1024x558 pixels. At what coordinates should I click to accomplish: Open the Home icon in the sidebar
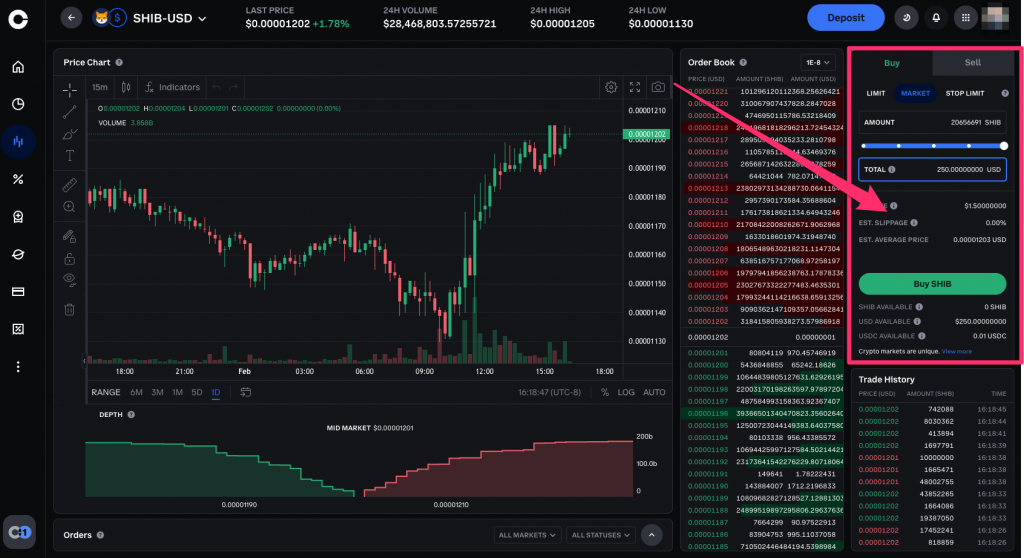[18, 67]
